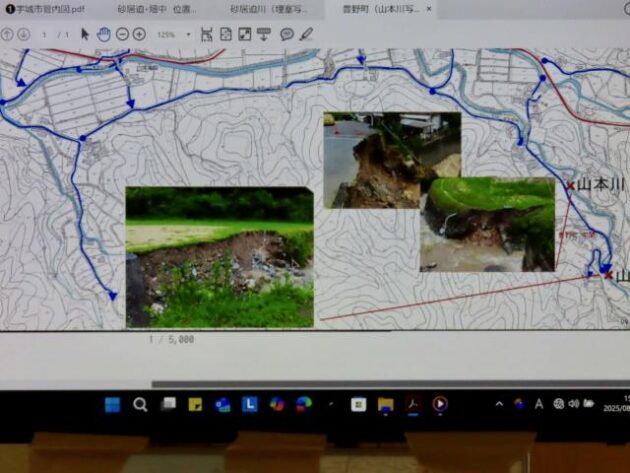Expand hidden system tray icons

[499, 404]
